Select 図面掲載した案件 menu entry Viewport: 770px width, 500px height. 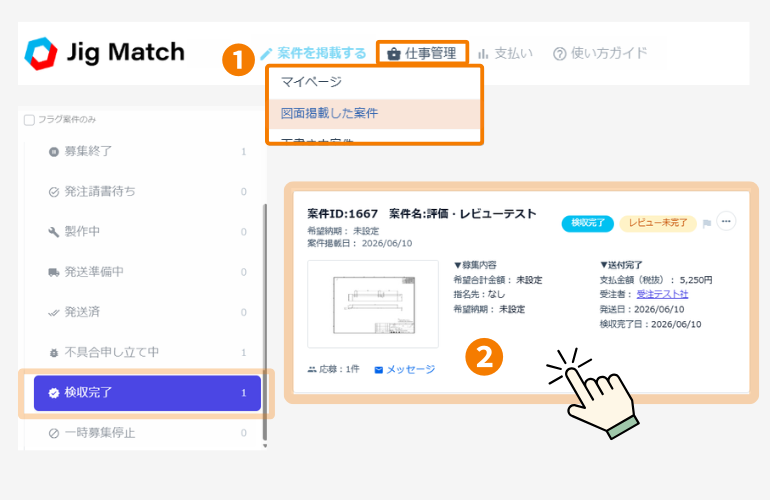pyautogui.click(x=374, y=113)
